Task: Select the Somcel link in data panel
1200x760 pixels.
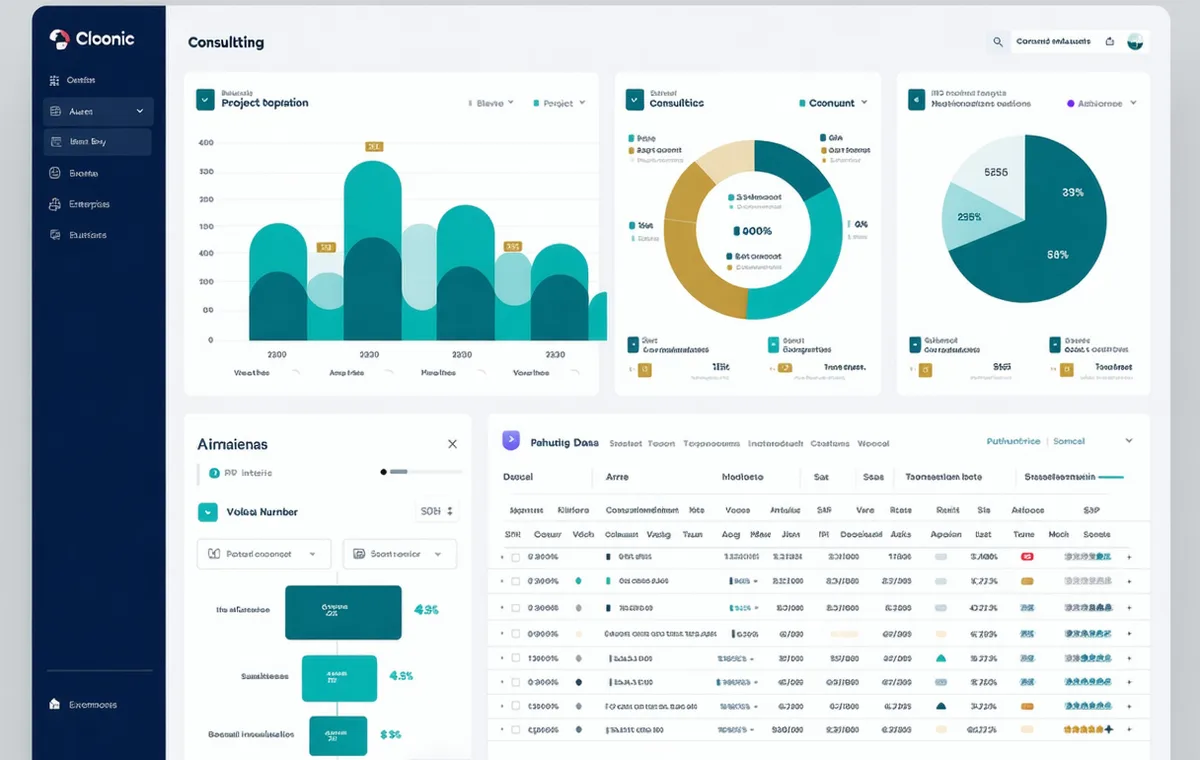Action: pos(1069,441)
